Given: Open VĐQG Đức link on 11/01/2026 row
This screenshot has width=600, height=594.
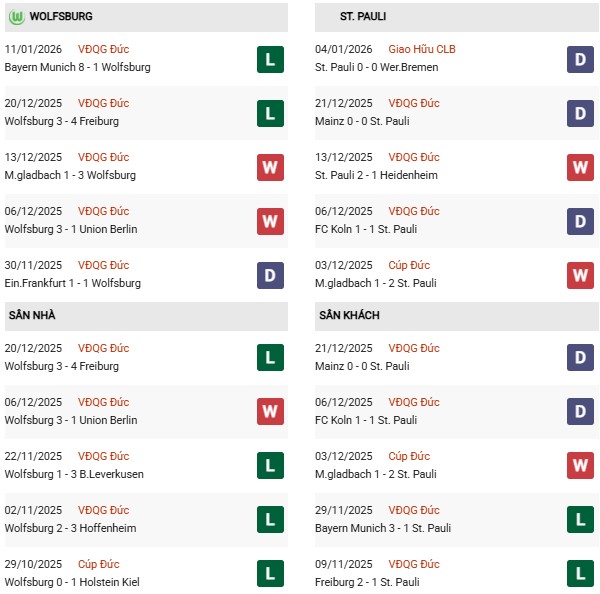Looking at the screenshot, I should click(103, 49).
